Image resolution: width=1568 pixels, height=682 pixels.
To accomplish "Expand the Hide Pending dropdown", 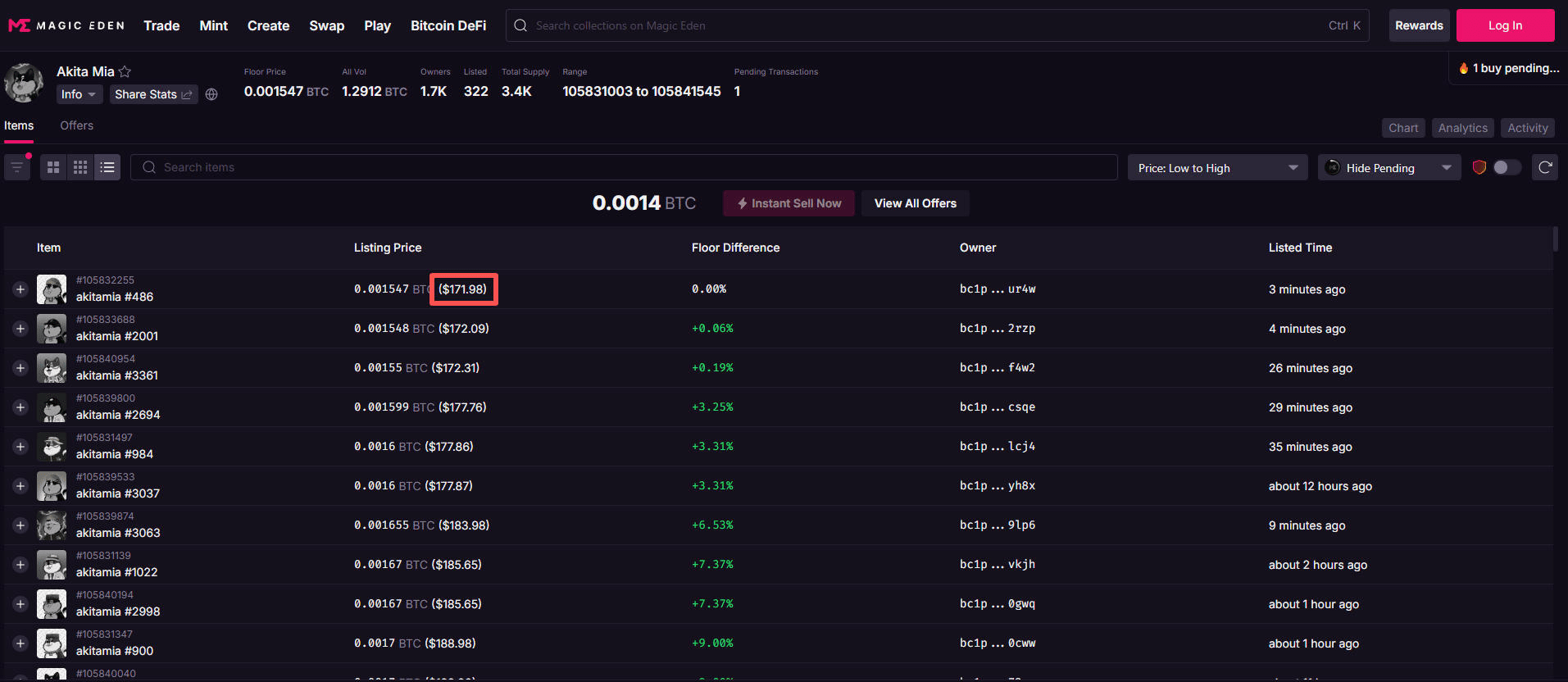I will click(x=1388, y=168).
